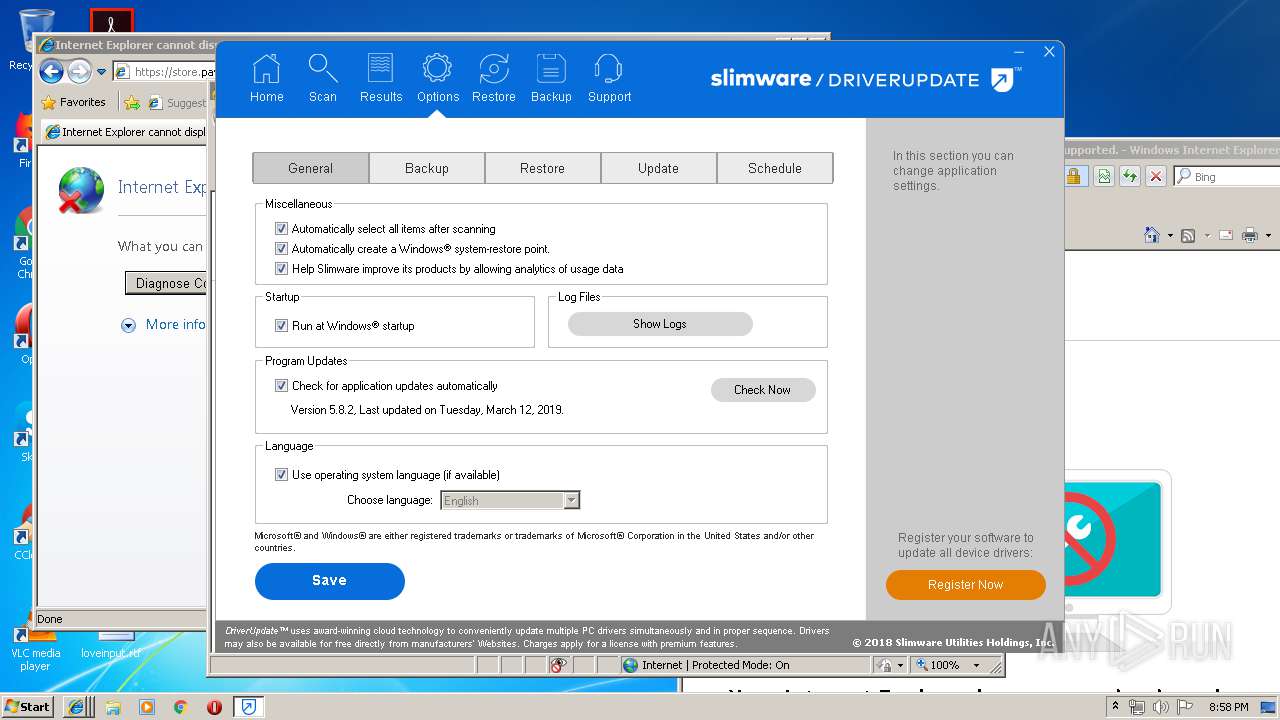Click the refresh icon in right IE window
This screenshot has width=1280, height=720.
tap(1129, 176)
